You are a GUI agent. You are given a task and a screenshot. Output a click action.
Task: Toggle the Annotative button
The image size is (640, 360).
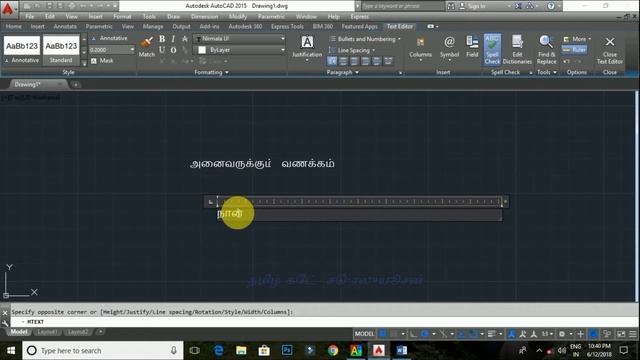tap(109, 38)
